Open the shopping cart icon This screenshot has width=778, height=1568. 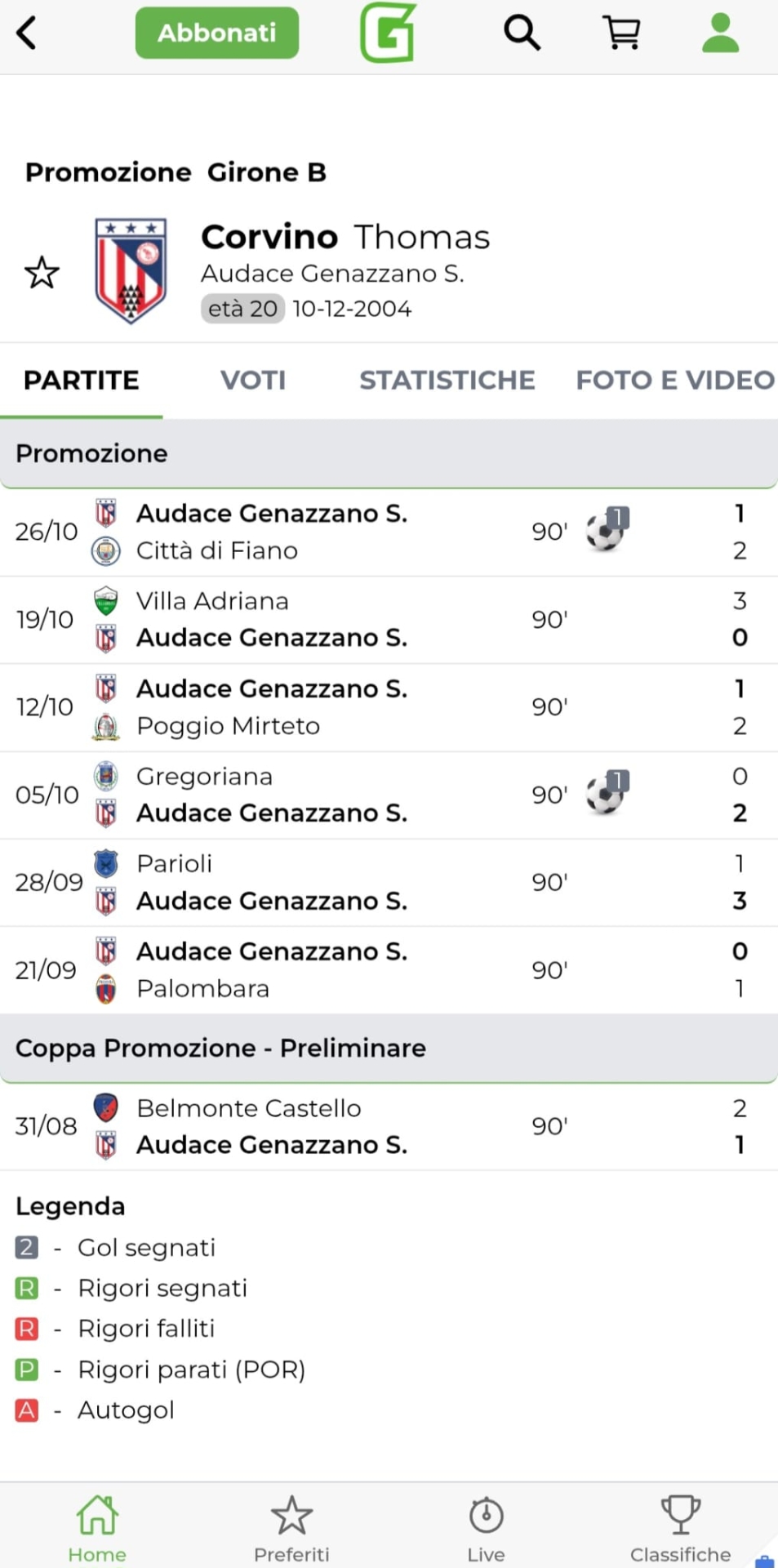(x=622, y=33)
